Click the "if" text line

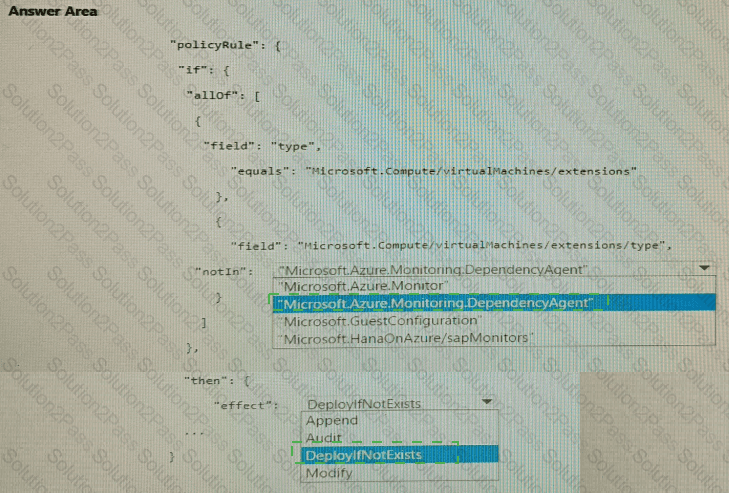pos(204,71)
